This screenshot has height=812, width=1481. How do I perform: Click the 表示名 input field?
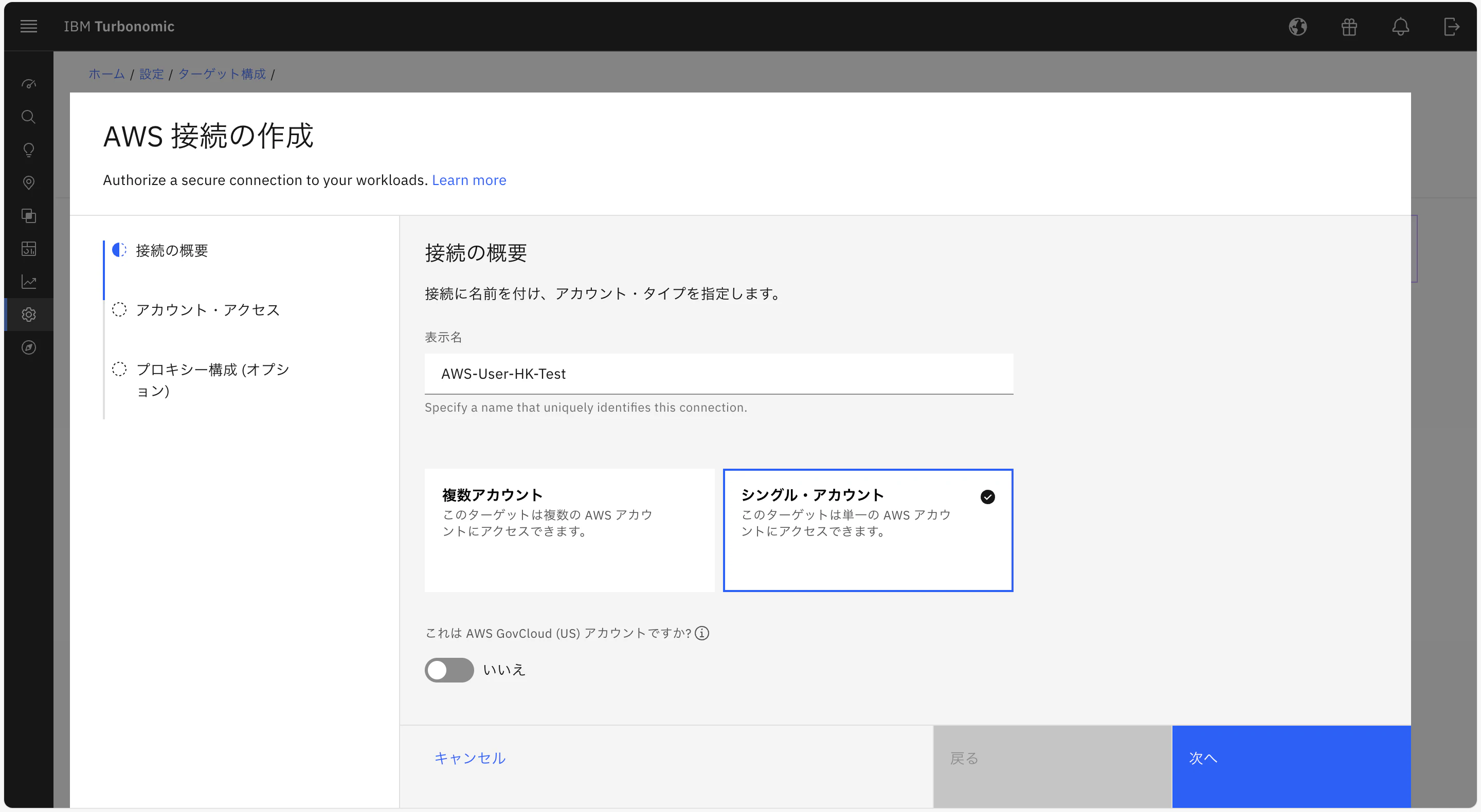[719, 374]
